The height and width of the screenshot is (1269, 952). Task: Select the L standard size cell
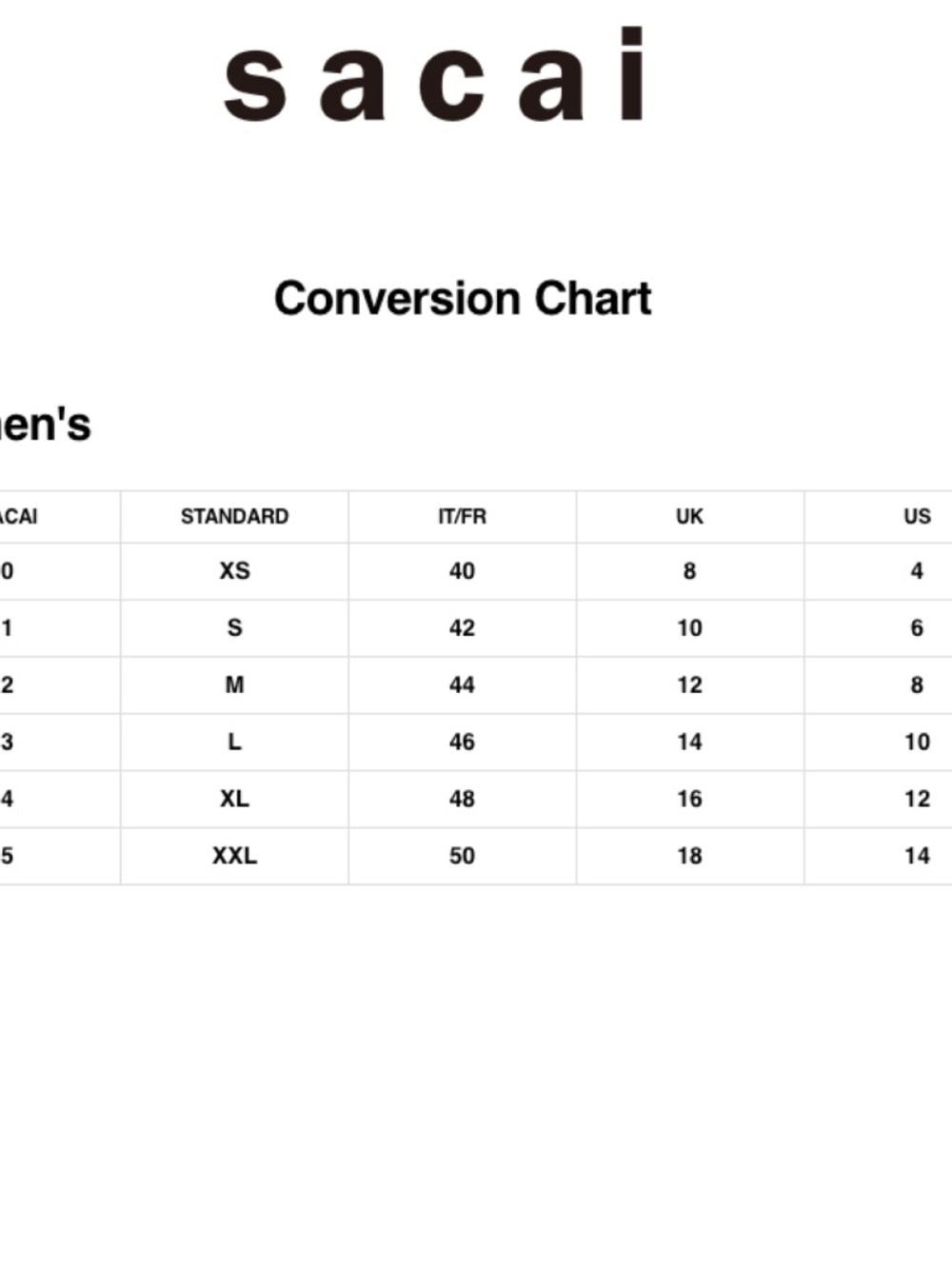click(234, 743)
